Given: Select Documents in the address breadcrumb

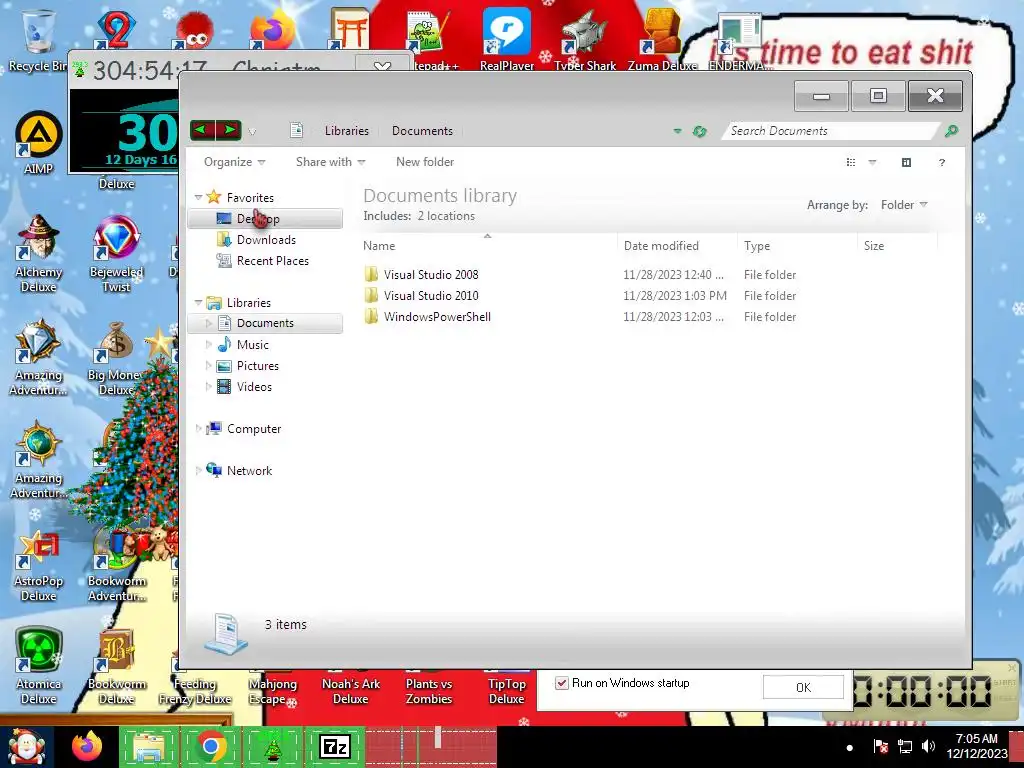Looking at the screenshot, I should point(422,131).
